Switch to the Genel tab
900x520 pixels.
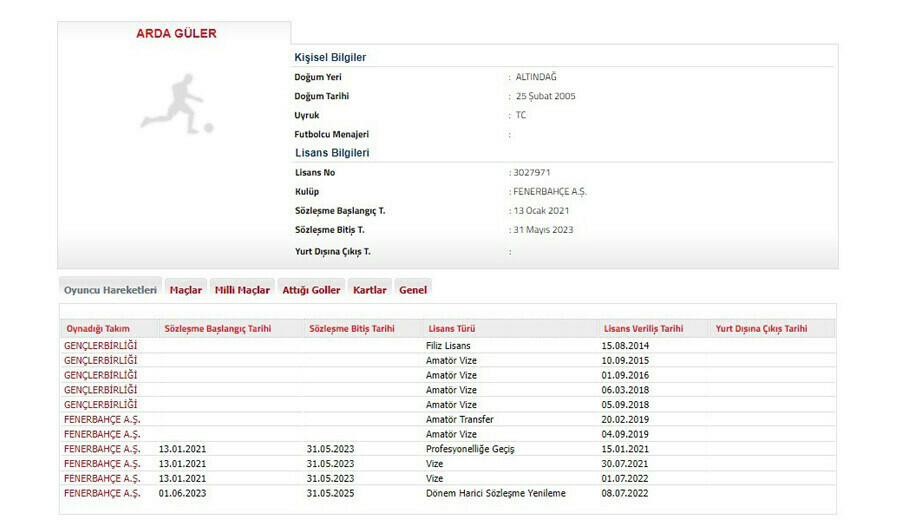point(413,290)
